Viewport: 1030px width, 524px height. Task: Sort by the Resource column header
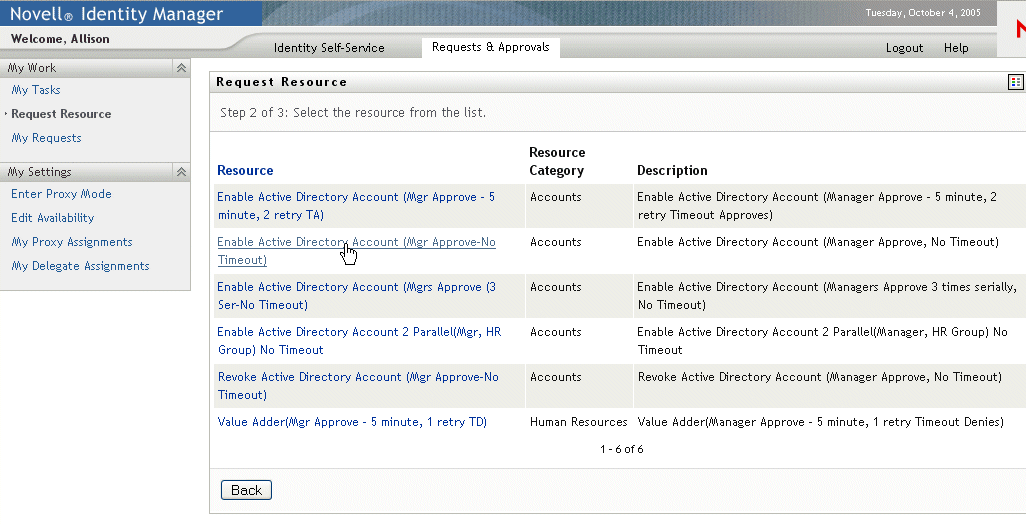point(245,171)
